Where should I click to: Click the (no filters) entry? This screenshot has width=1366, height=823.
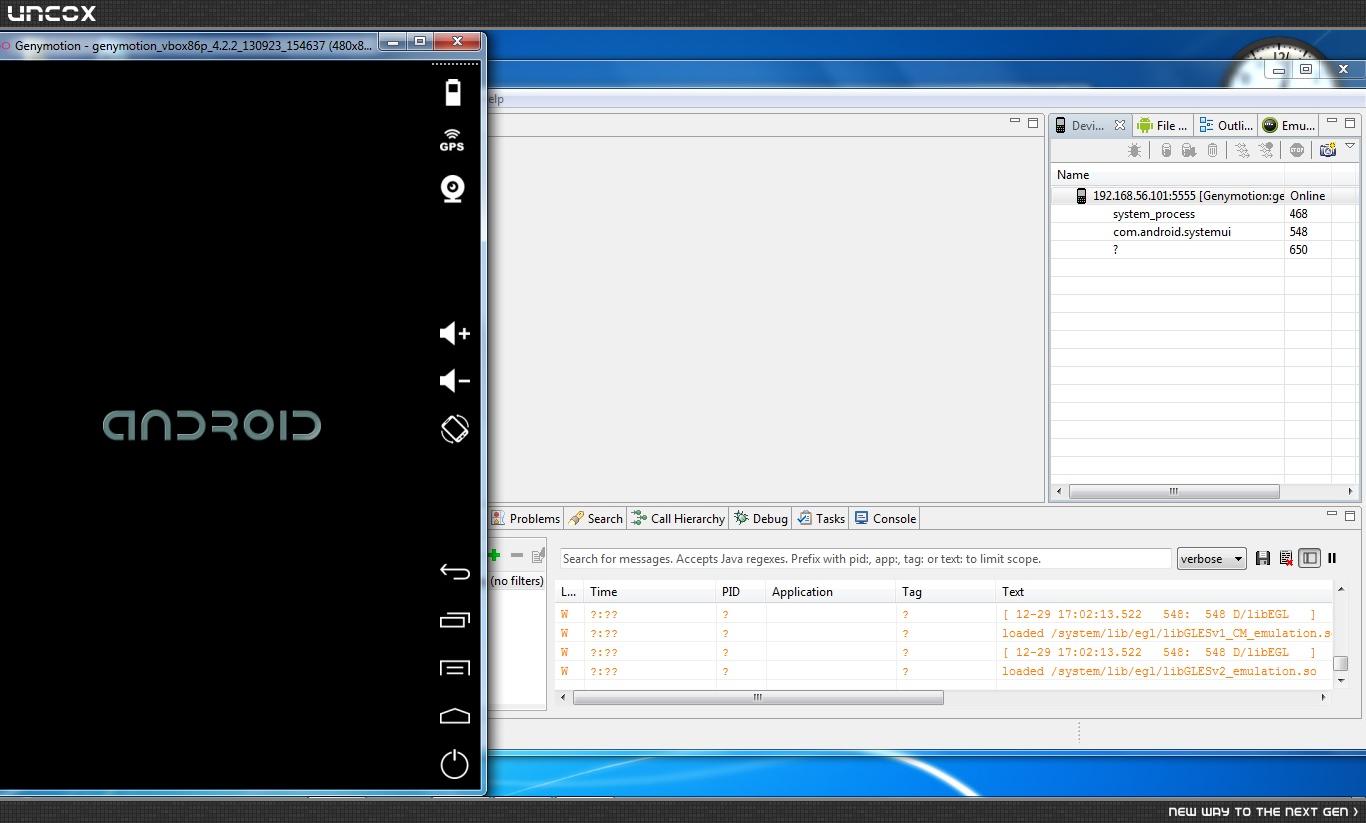click(517, 581)
